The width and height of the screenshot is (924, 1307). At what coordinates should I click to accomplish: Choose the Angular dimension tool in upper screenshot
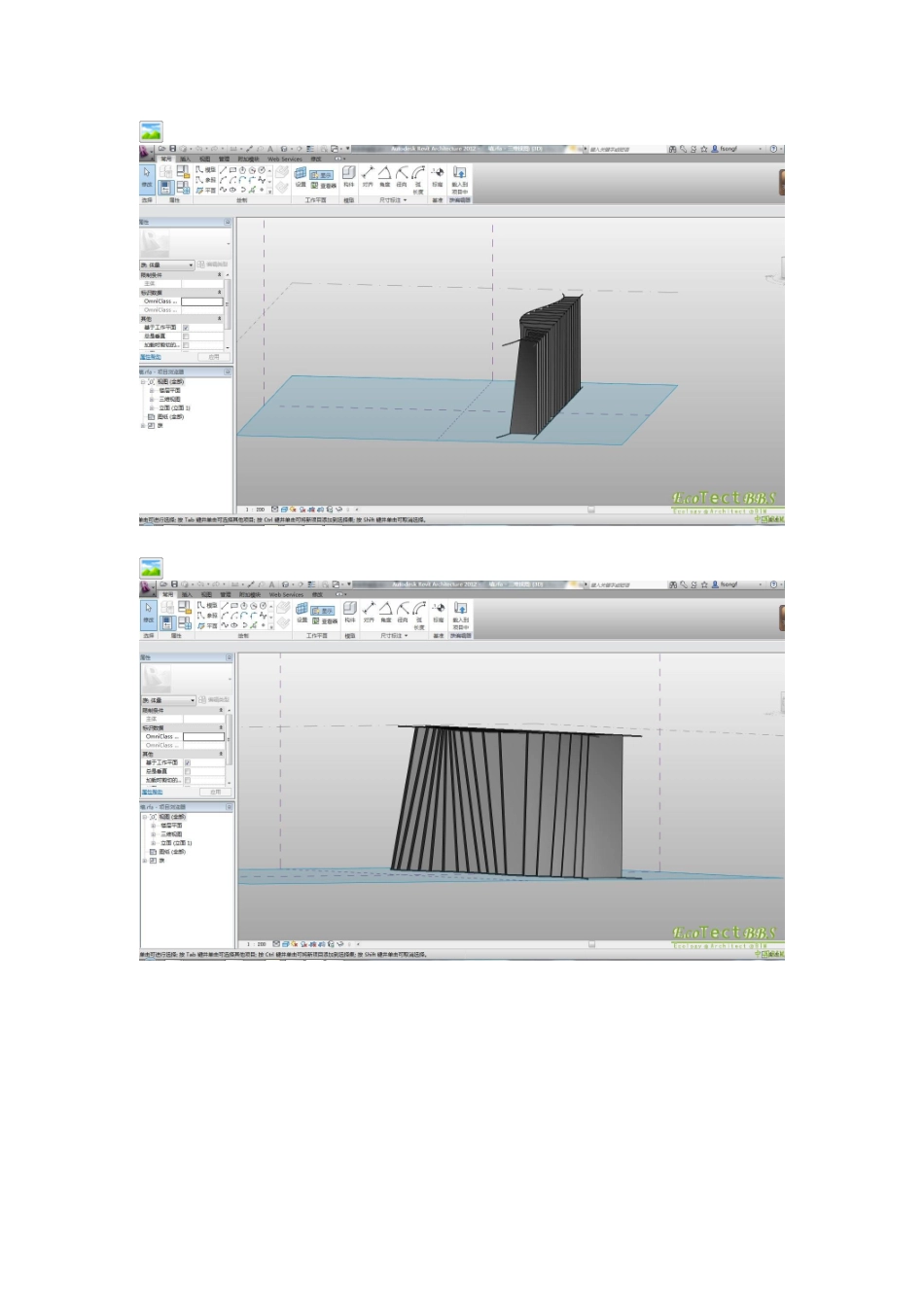385,175
